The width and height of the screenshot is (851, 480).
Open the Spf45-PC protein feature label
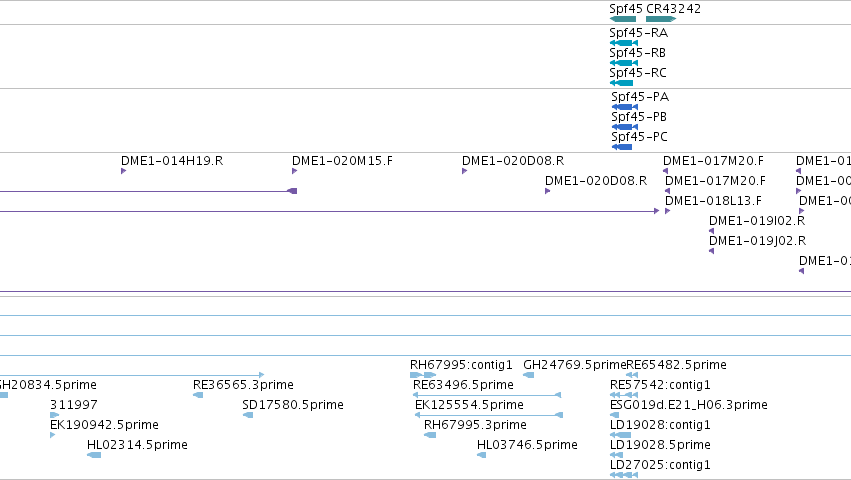tap(639, 137)
